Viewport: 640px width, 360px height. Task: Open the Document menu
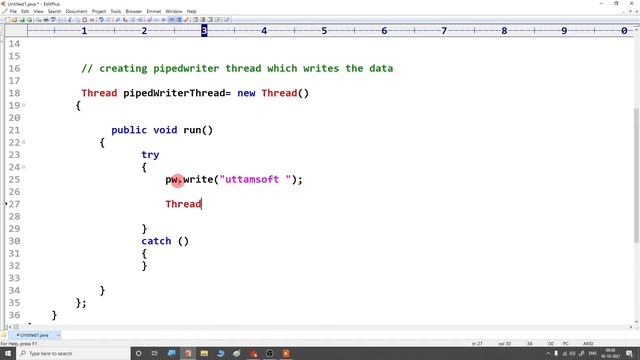(76, 11)
